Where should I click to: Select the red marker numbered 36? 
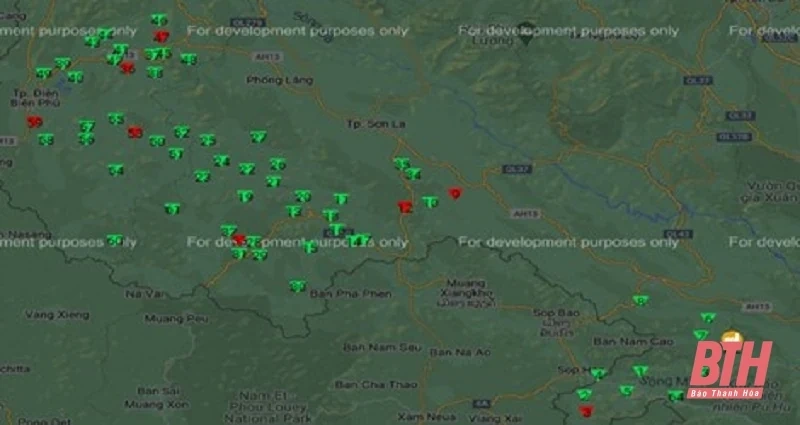(x=127, y=69)
